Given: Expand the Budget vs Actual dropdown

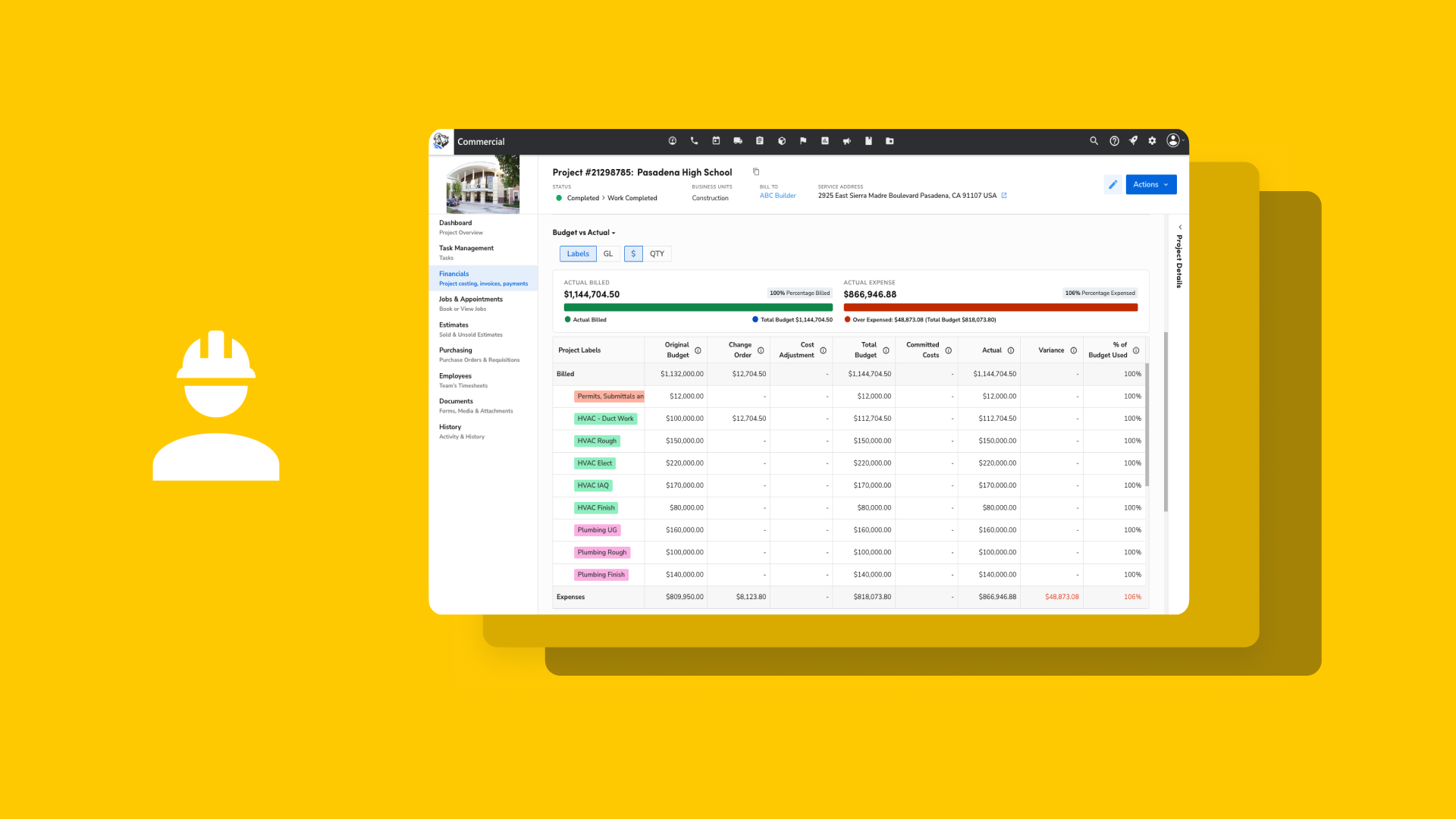Looking at the screenshot, I should (584, 233).
